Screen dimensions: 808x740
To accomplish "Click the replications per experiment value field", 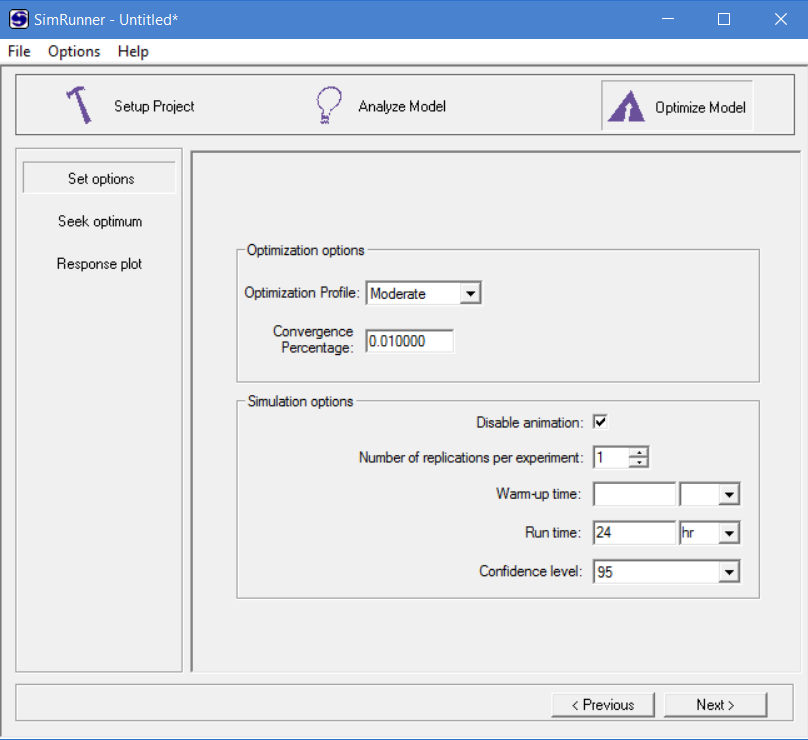I will point(611,457).
